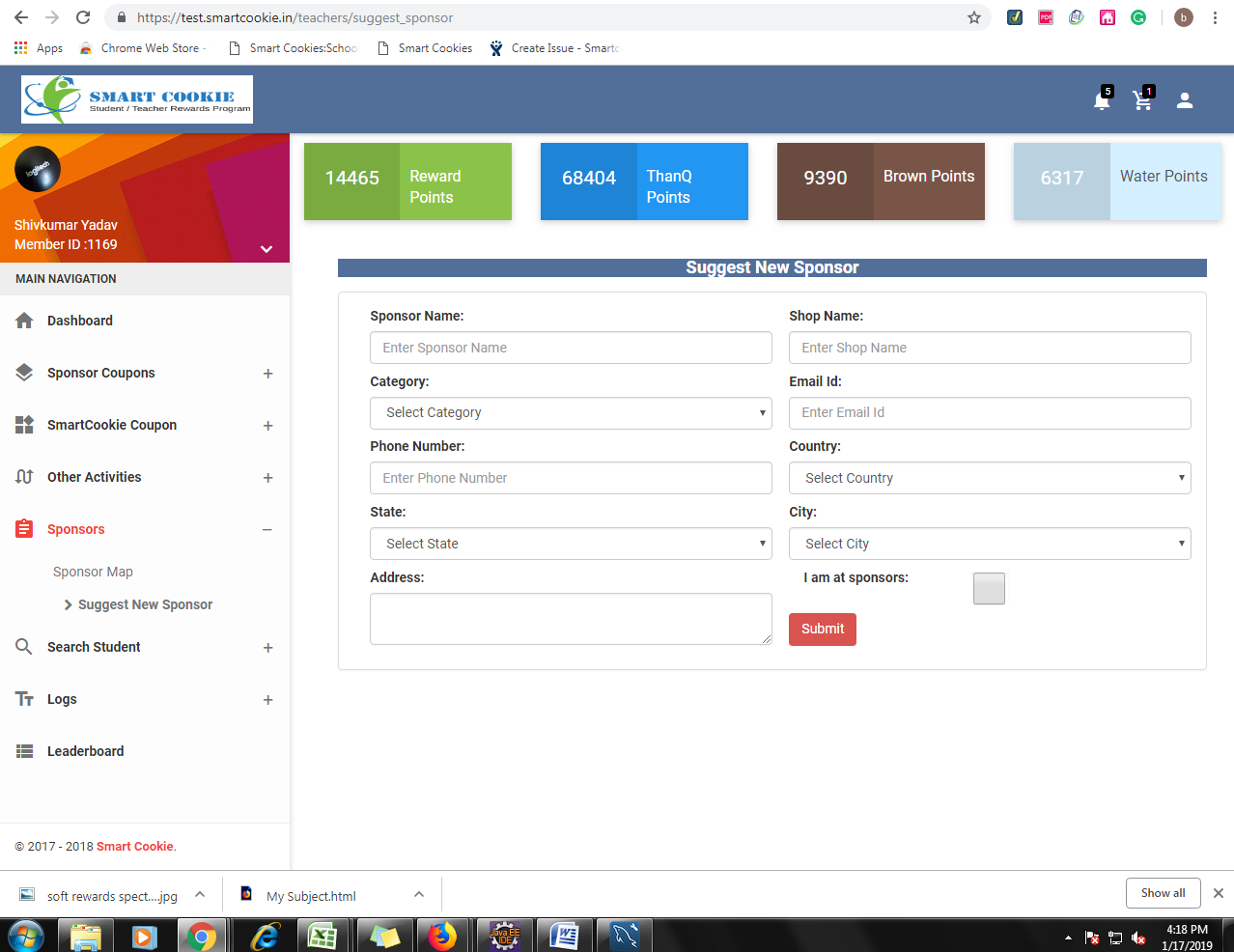
Task: Select Search Student in the sidebar
Action: coord(94,647)
